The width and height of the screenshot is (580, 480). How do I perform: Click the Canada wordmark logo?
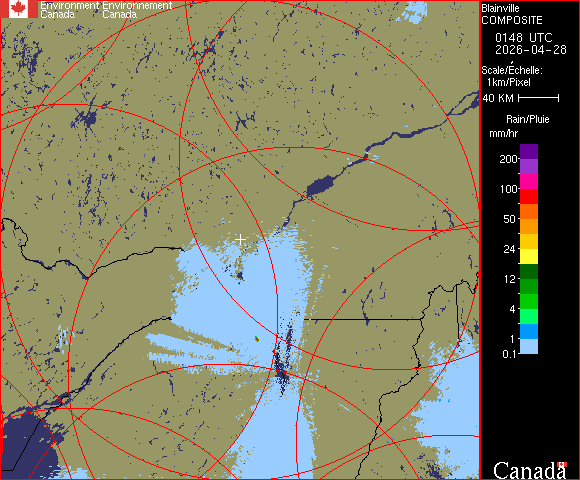530,470
